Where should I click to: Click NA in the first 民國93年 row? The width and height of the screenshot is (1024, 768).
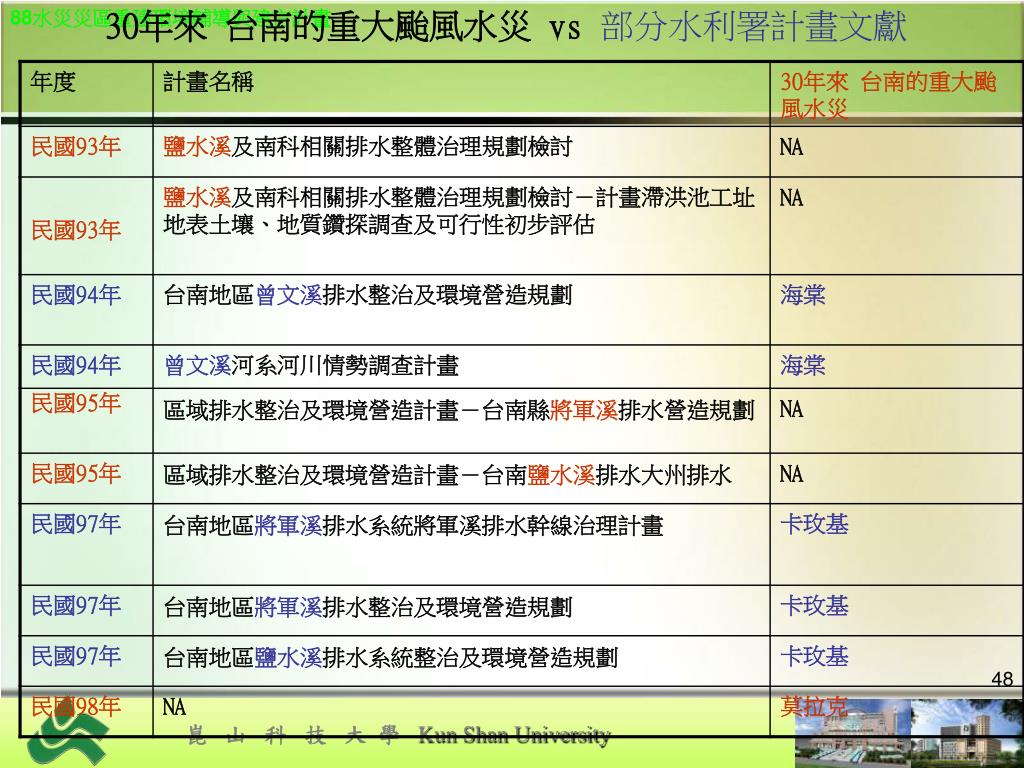coord(791,147)
